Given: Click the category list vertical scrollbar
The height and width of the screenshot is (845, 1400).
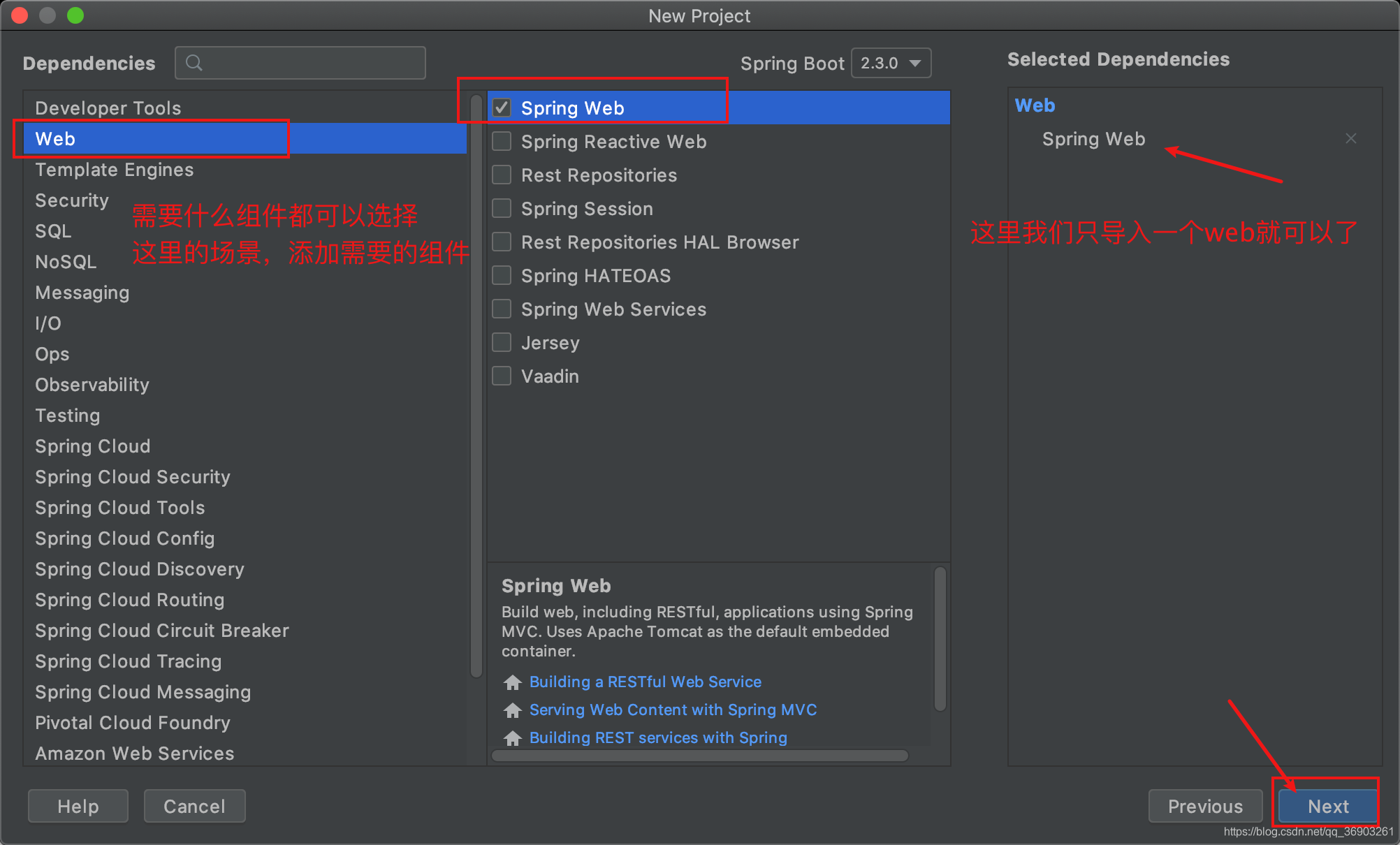Looking at the screenshot, I should (477, 387).
